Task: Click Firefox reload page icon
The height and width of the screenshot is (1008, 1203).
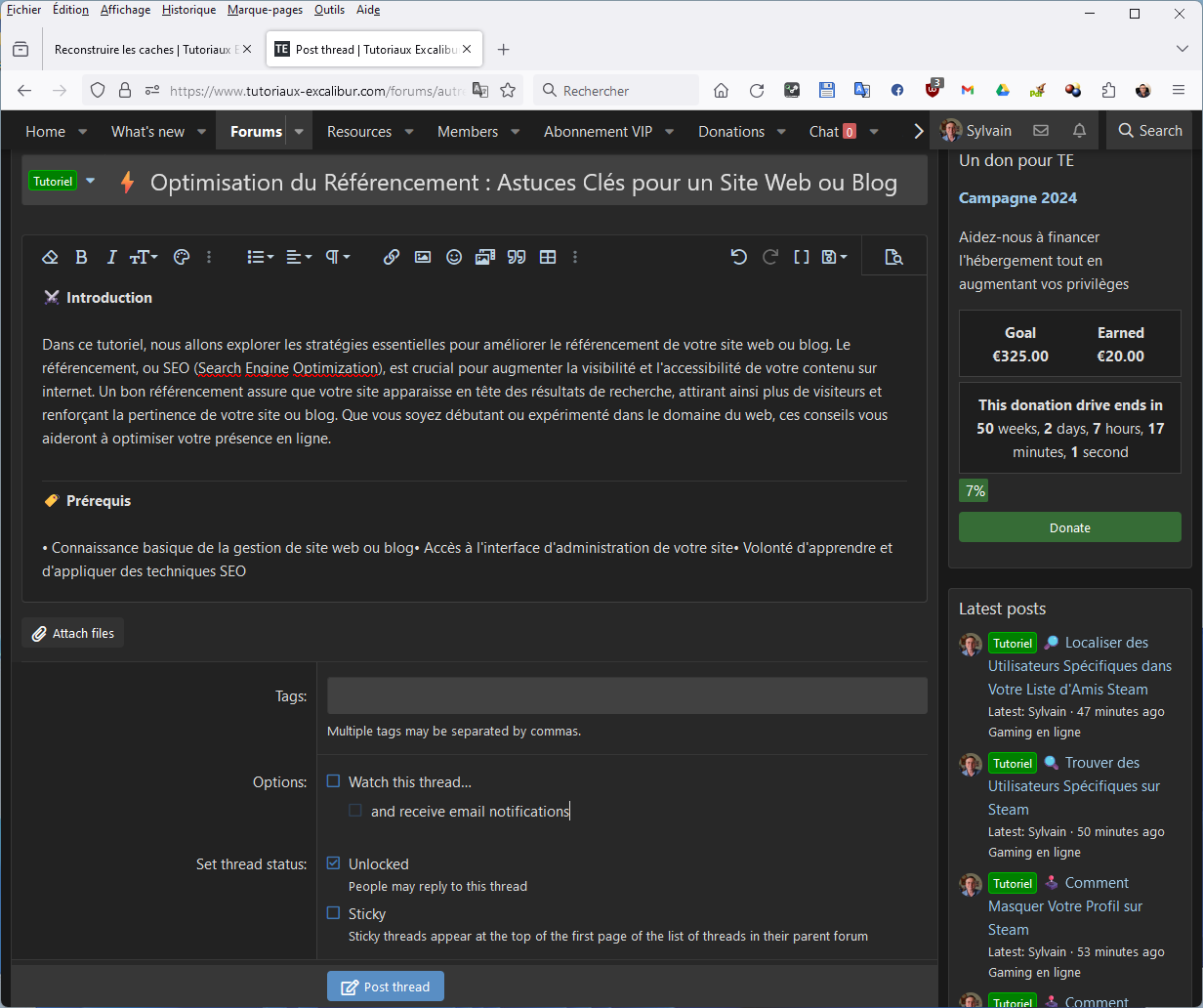Action: tap(756, 90)
